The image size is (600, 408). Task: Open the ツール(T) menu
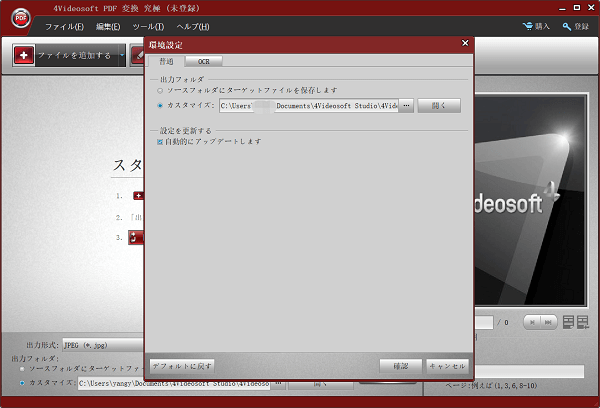pos(148,26)
